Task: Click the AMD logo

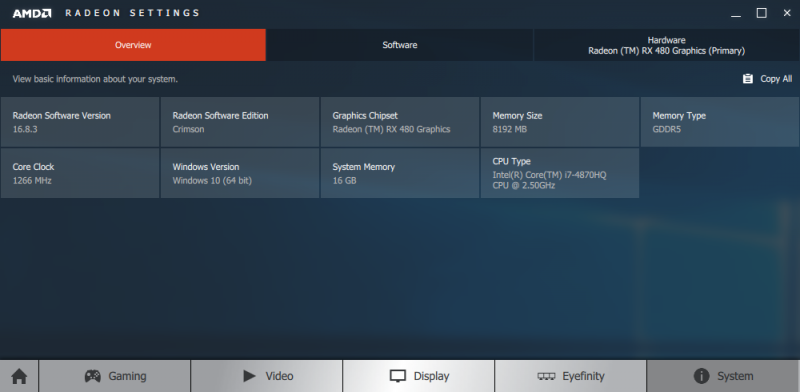Action: [32, 13]
